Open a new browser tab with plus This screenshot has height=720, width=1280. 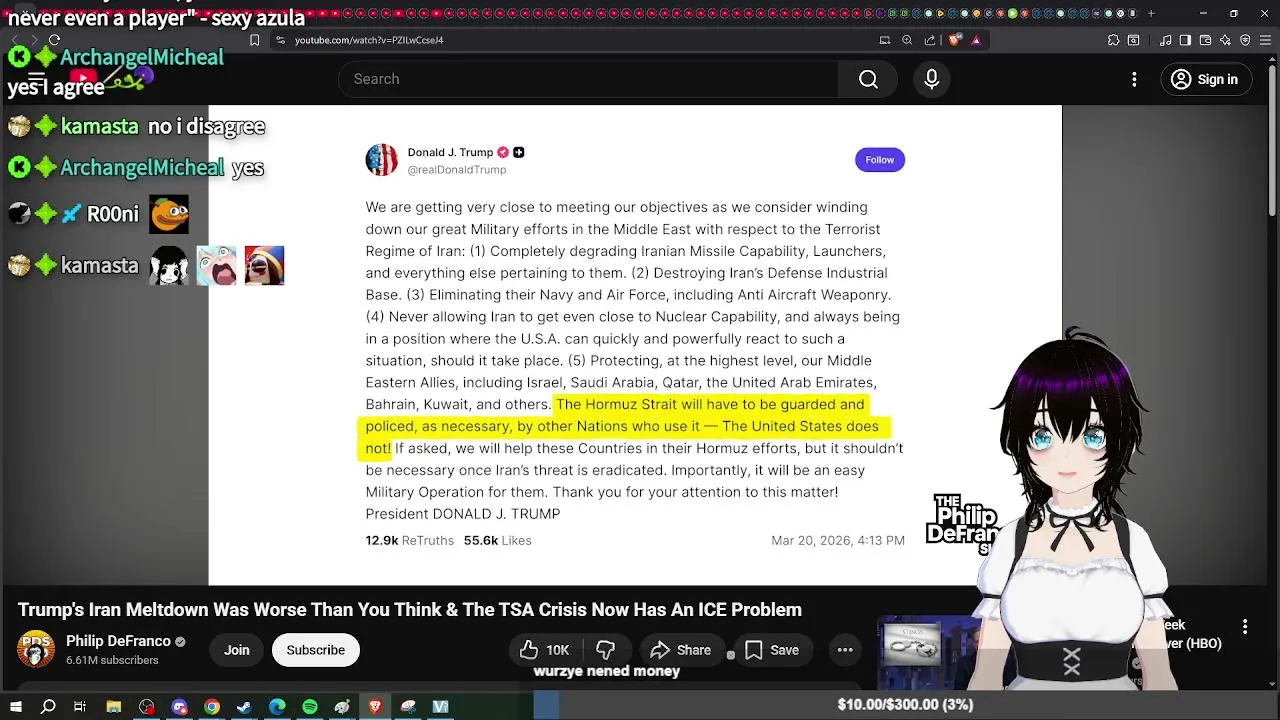pyautogui.click(x=1151, y=13)
